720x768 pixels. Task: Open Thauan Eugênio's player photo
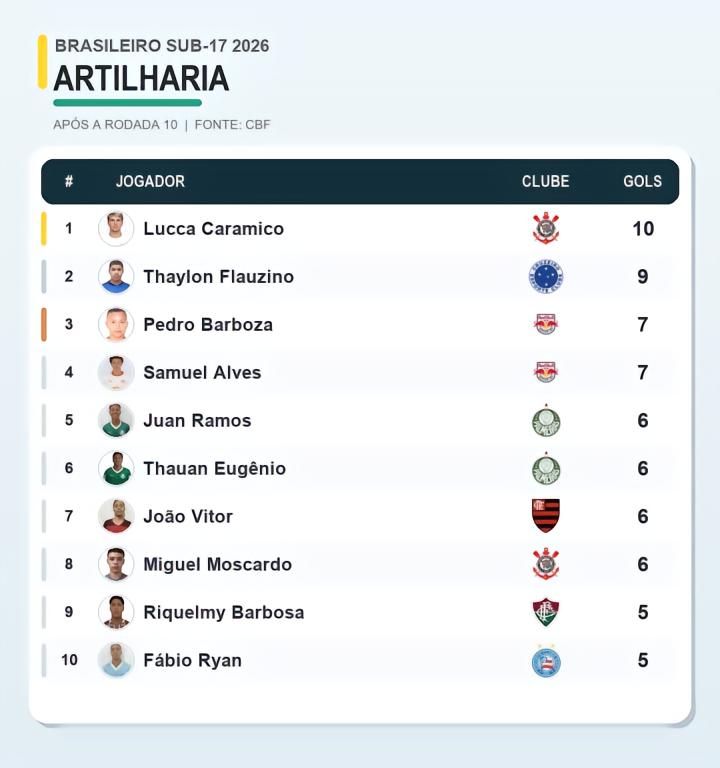(x=116, y=468)
